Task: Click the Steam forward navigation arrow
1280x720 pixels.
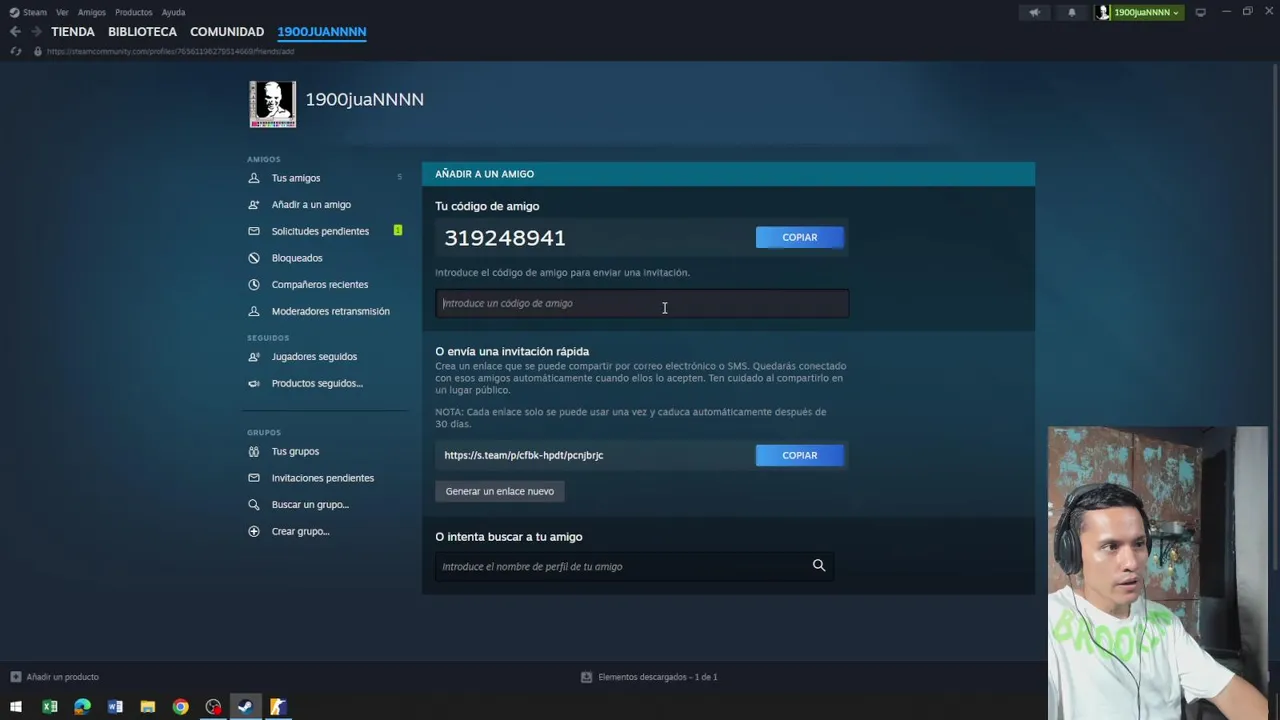Action: pos(36,32)
